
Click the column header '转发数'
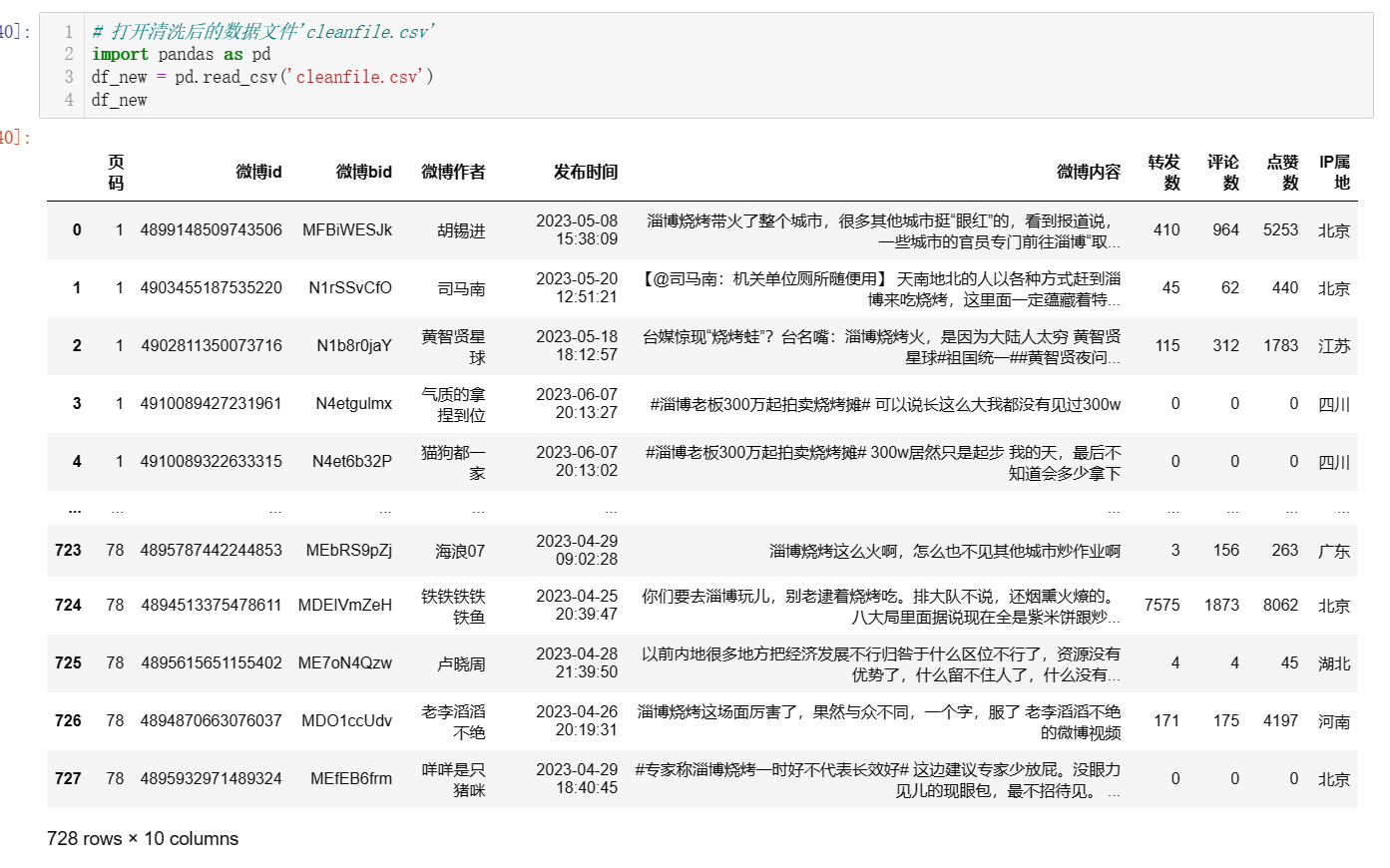[1163, 172]
